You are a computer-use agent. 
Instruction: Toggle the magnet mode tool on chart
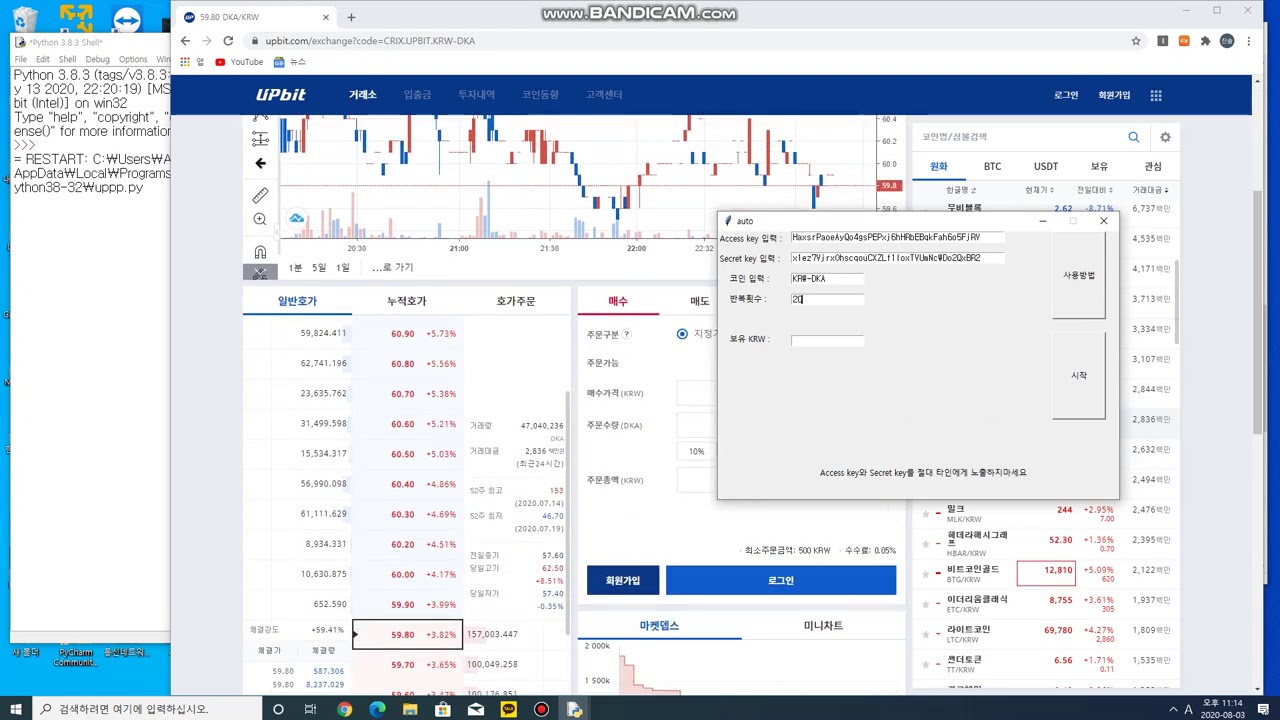click(x=260, y=251)
